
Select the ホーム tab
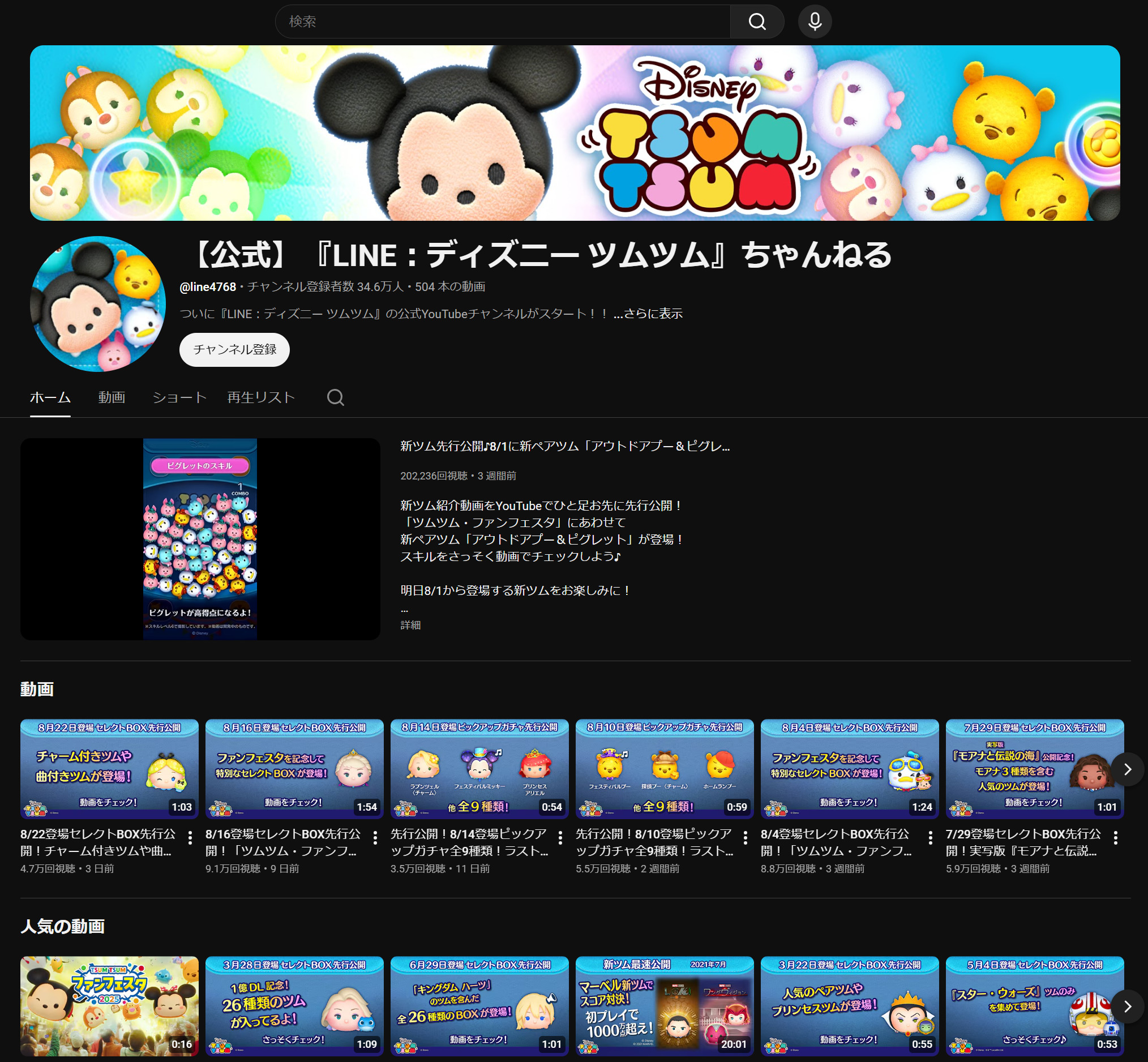(x=50, y=397)
